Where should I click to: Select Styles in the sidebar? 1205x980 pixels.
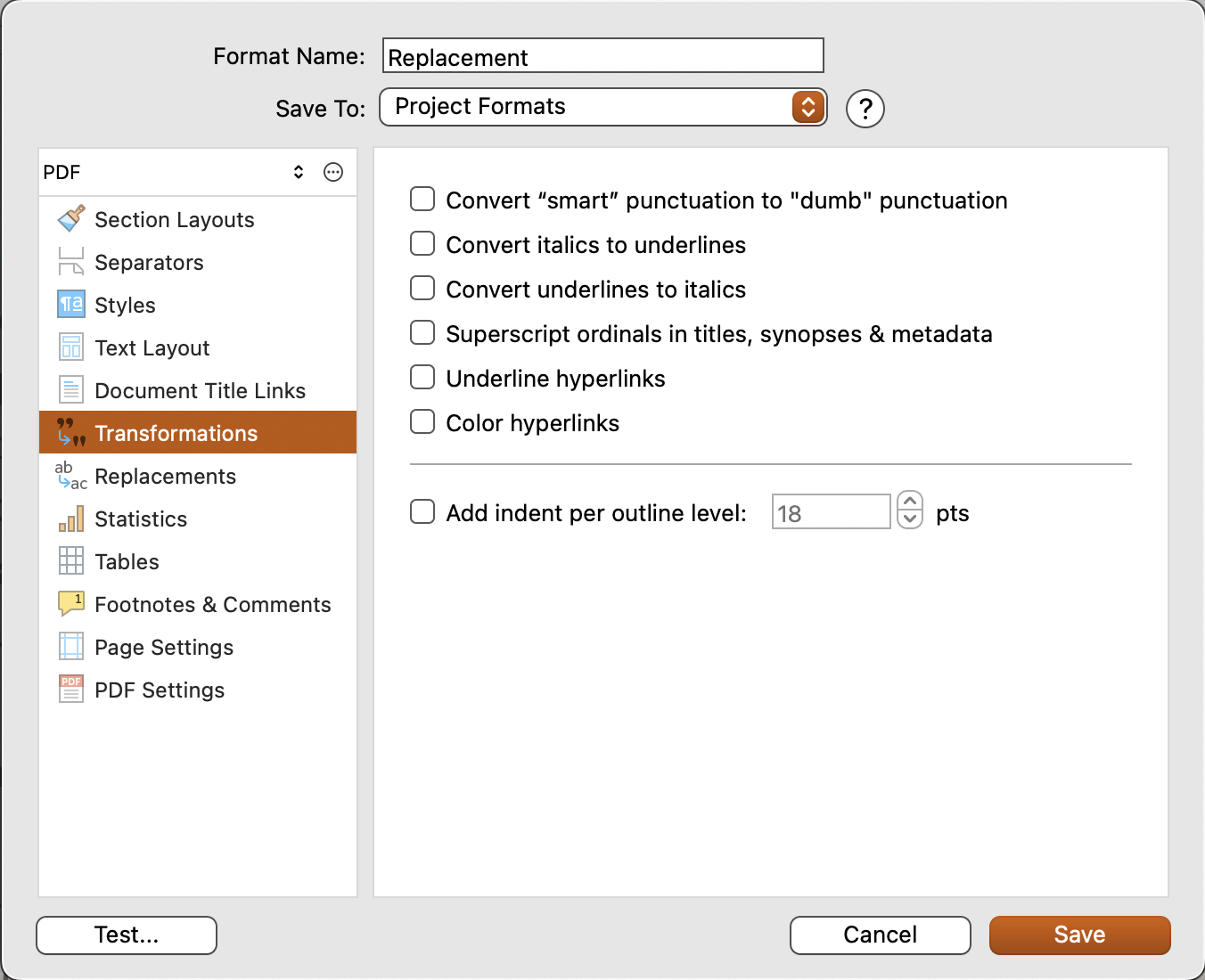[198, 305]
